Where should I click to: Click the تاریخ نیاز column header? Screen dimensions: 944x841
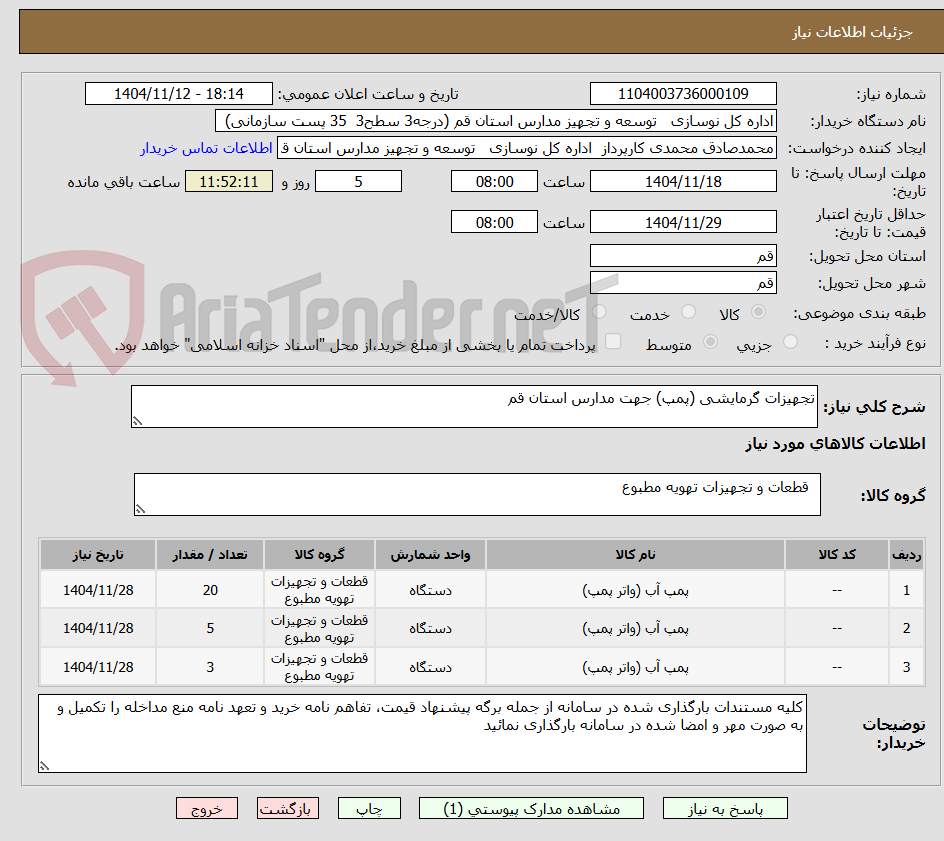pos(98,554)
